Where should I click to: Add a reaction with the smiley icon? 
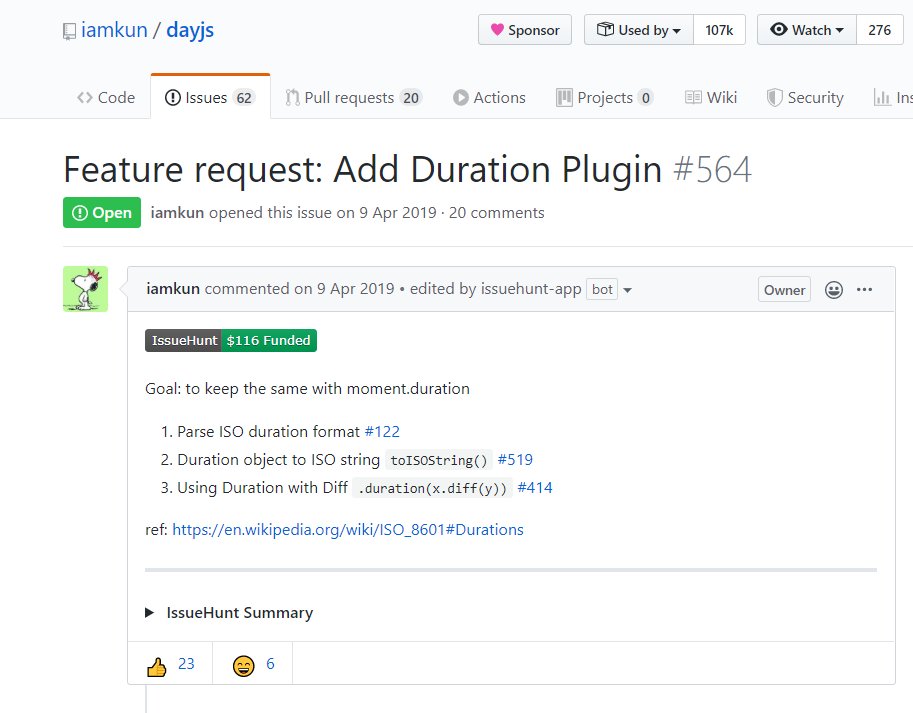click(x=834, y=289)
